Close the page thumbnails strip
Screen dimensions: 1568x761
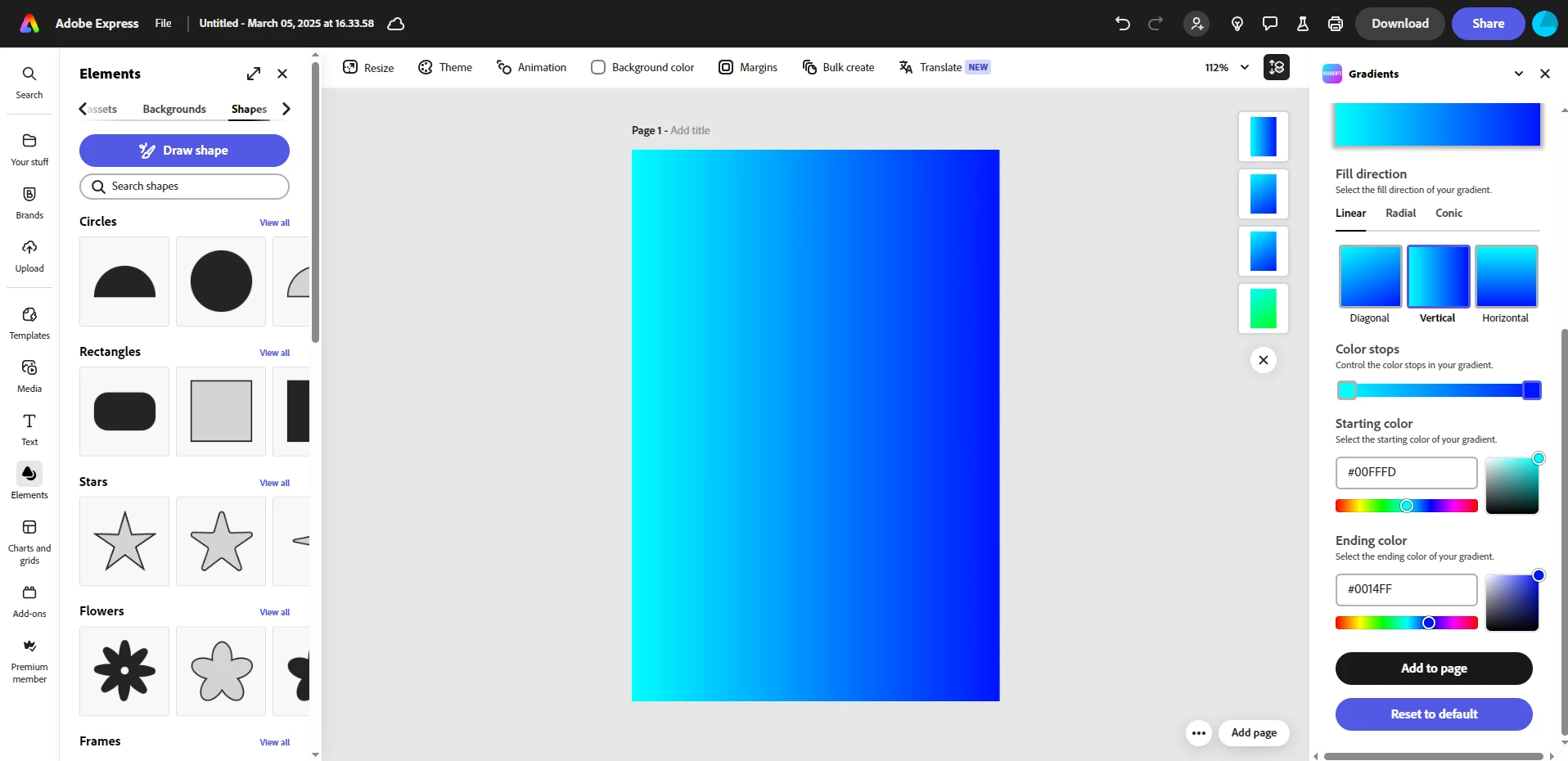pyautogui.click(x=1264, y=360)
